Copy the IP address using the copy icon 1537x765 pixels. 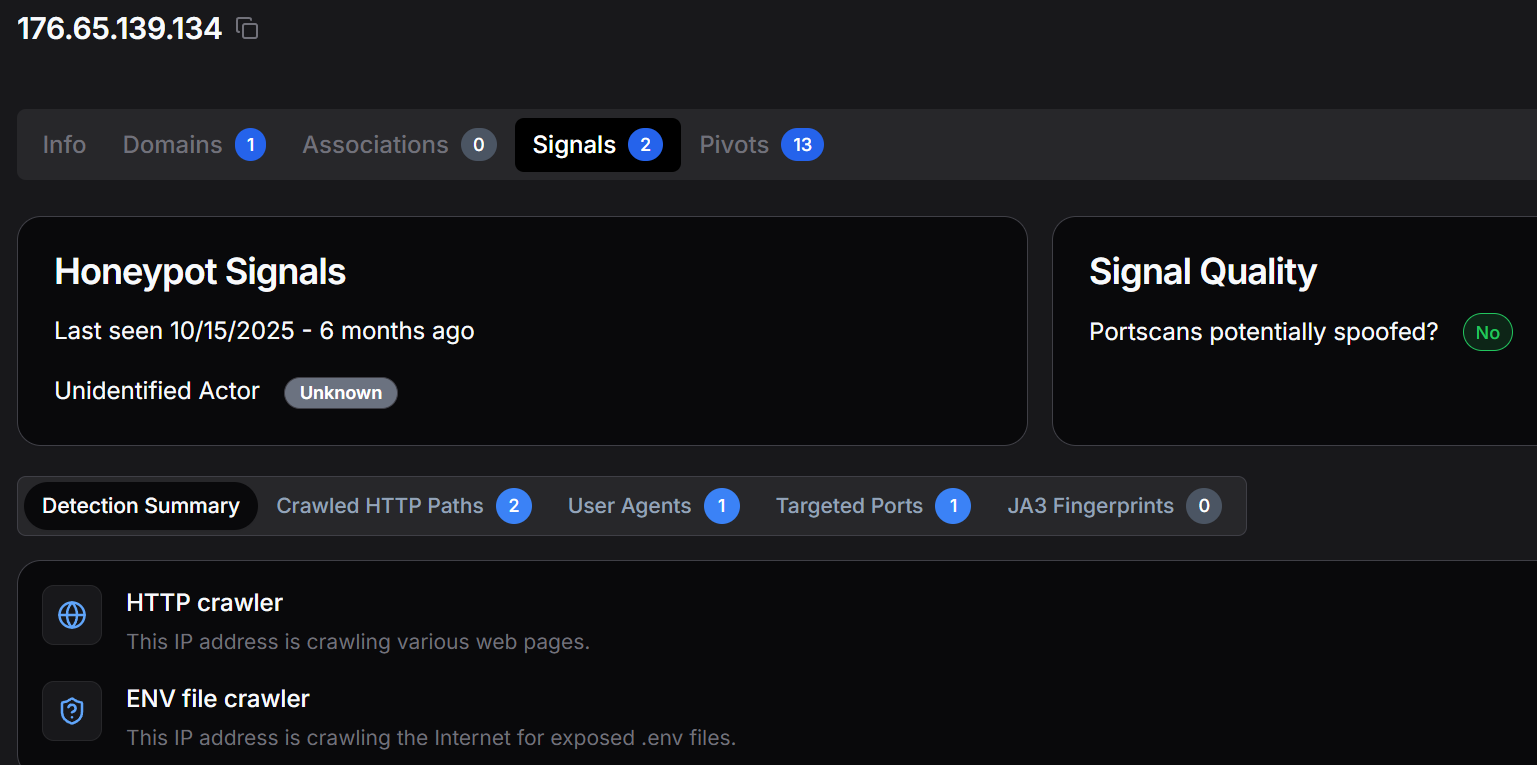click(247, 29)
